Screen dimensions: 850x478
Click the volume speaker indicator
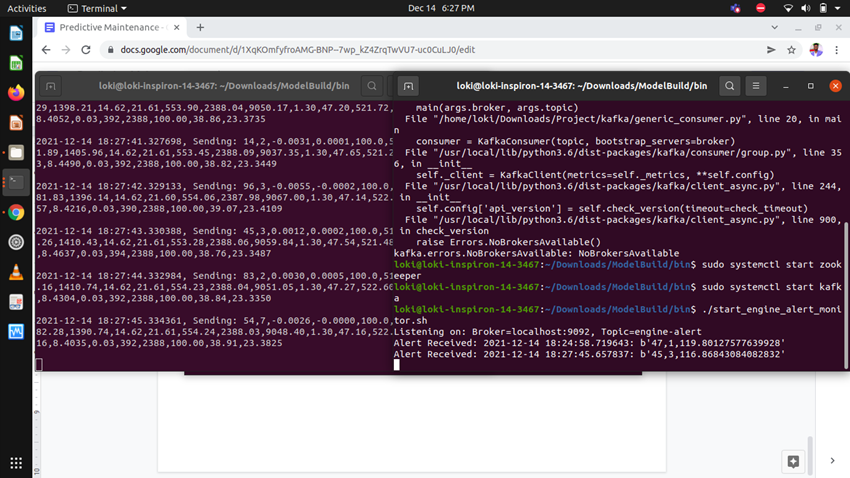(x=806, y=8)
